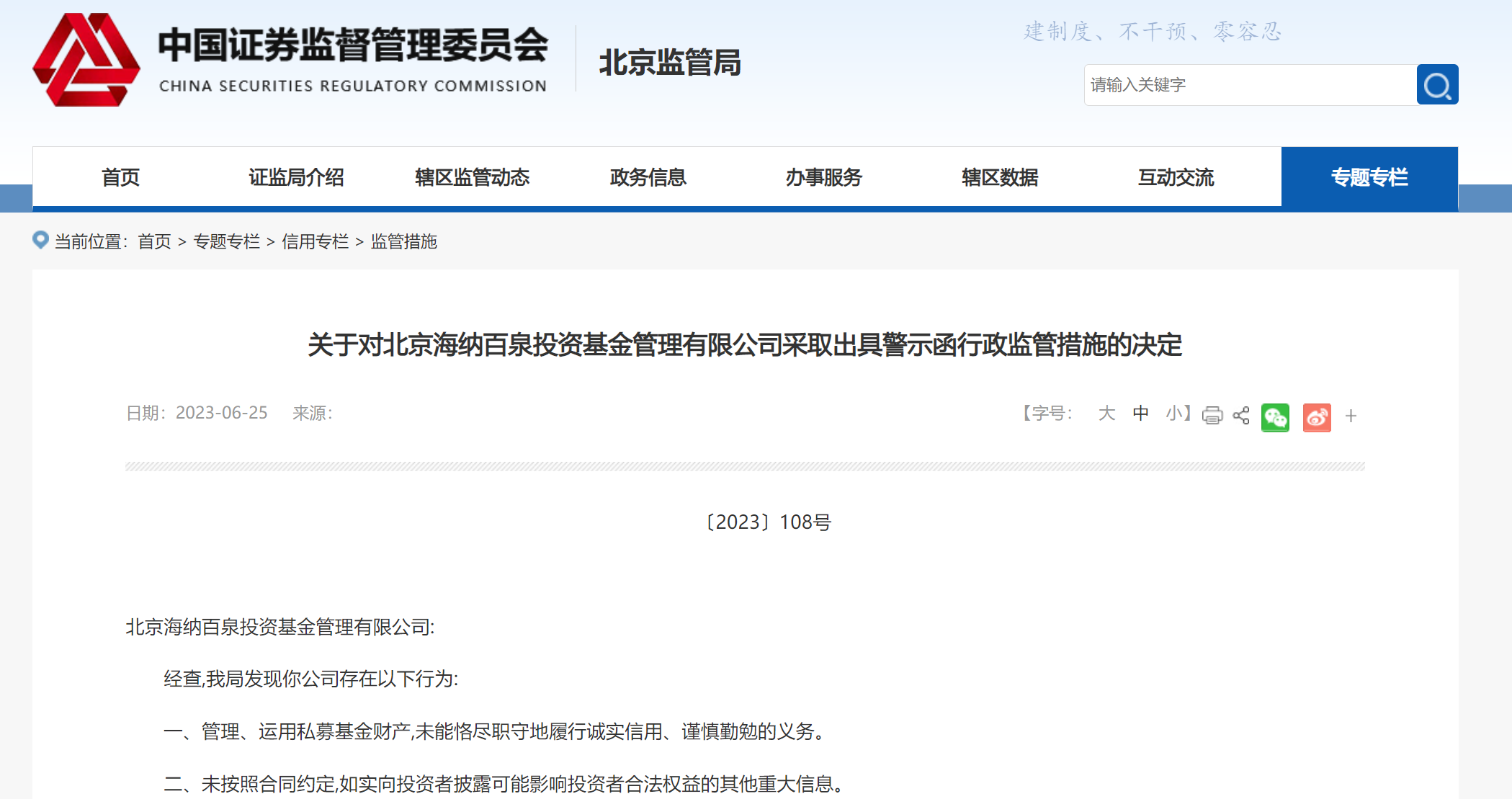Open the share options icon

click(x=1241, y=415)
